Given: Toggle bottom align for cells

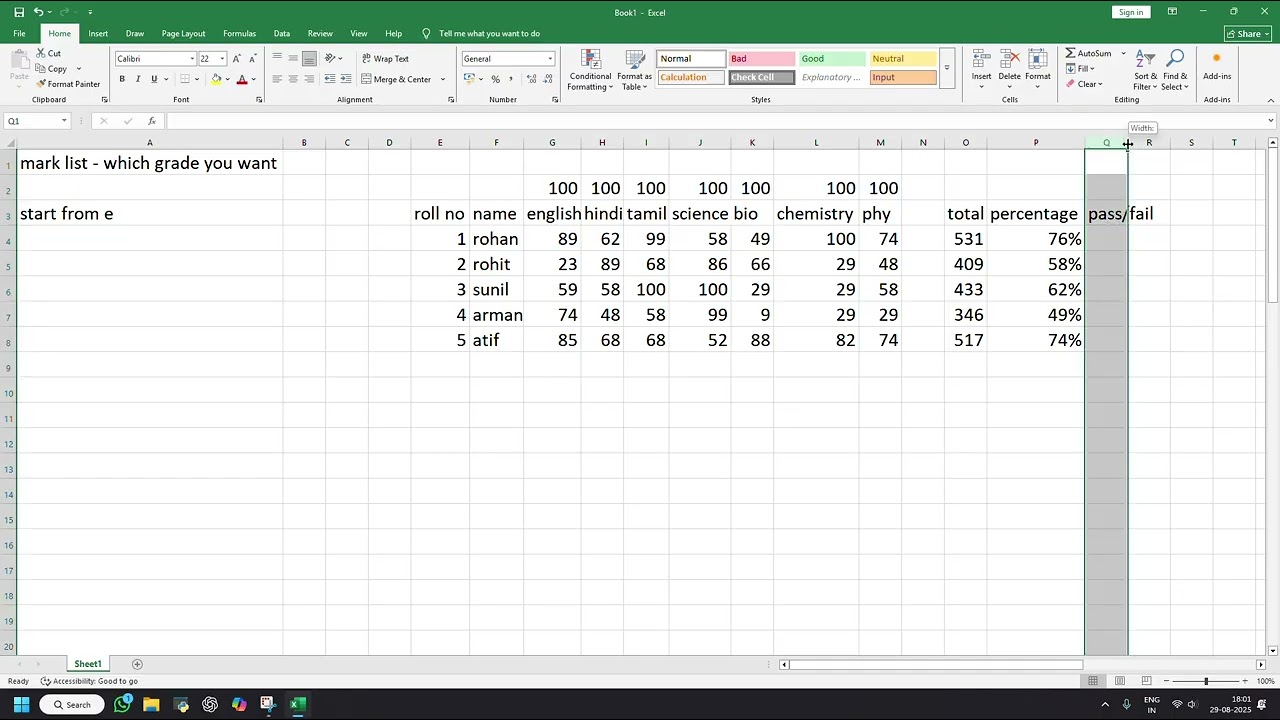Looking at the screenshot, I should (309, 59).
